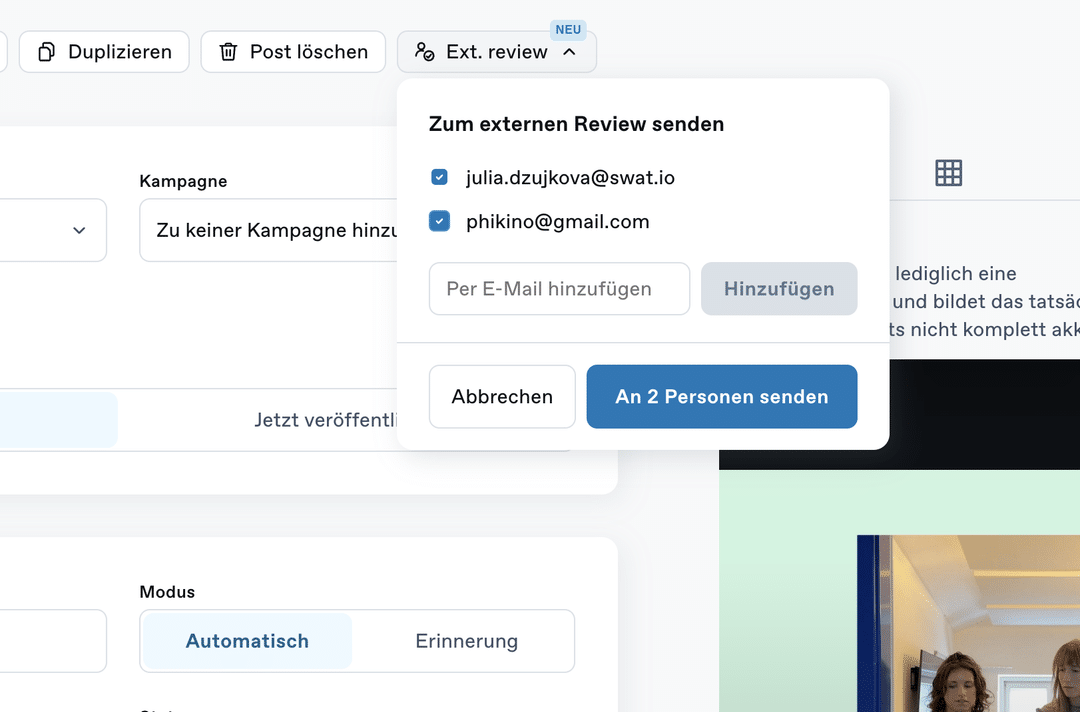Click the Post löschen button
Viewport: 1080px width, 712px height.
click(x=293, y=52)
